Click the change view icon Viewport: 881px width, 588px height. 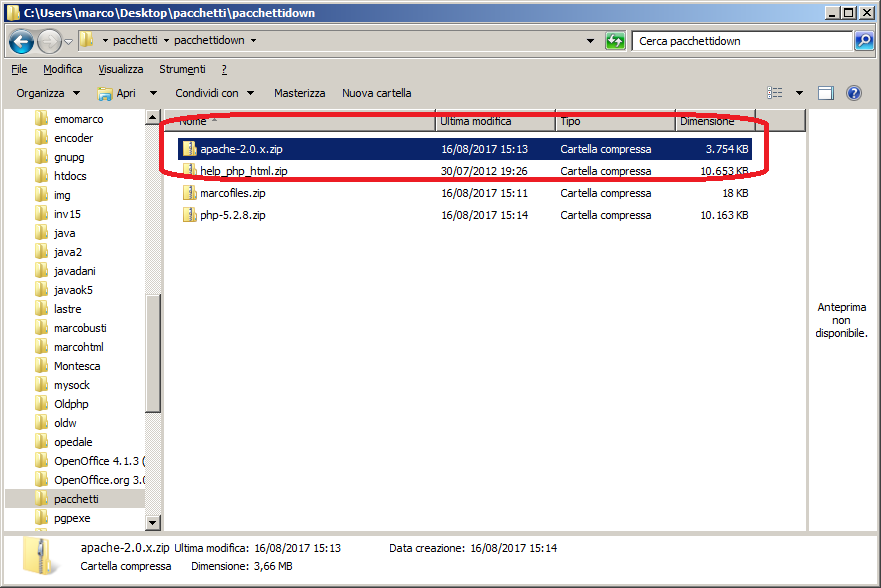(x=775, y=93)
